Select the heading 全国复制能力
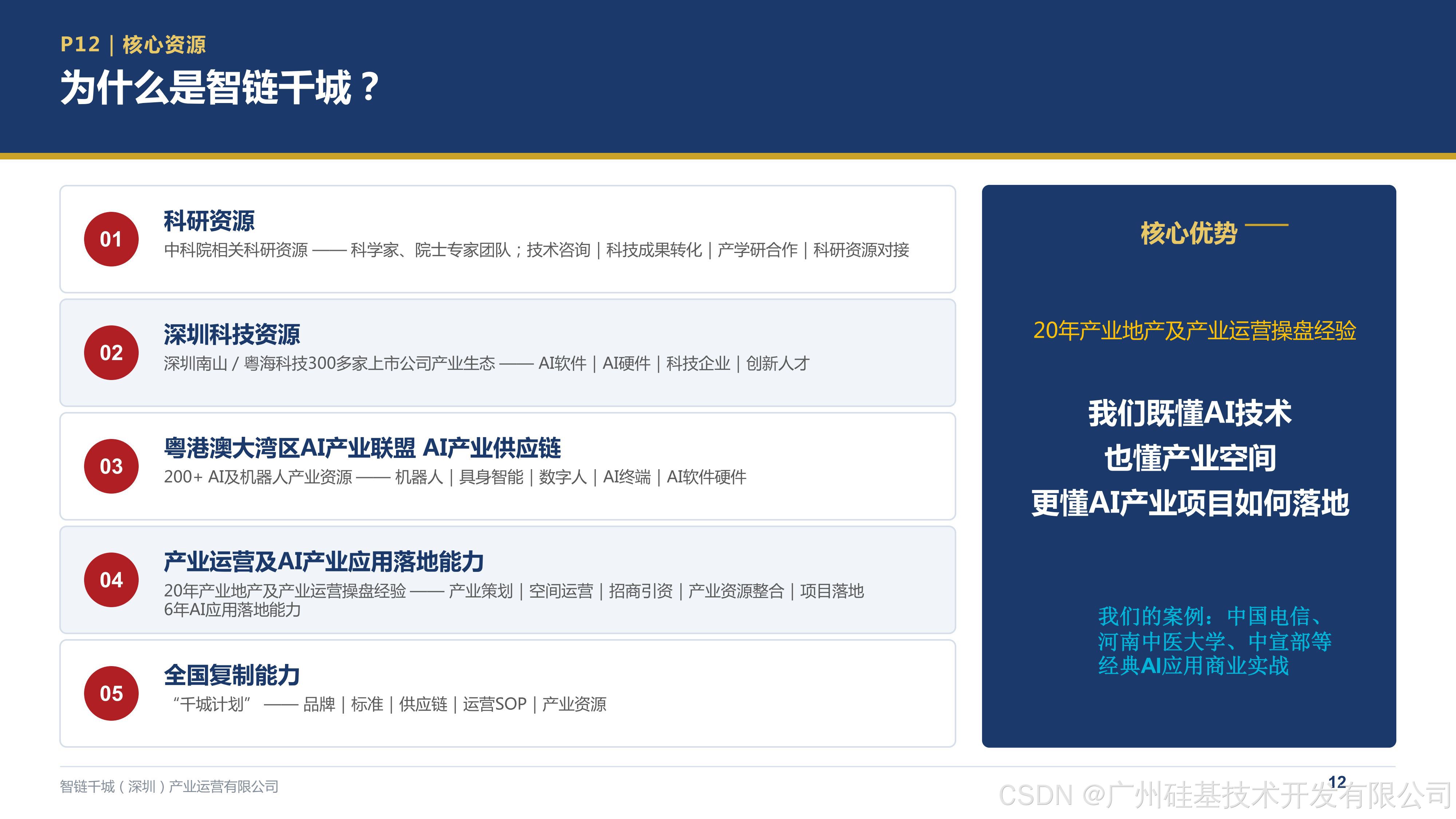Image resolution: width=1456 pixels, height=819 pixels. point(232,675)
